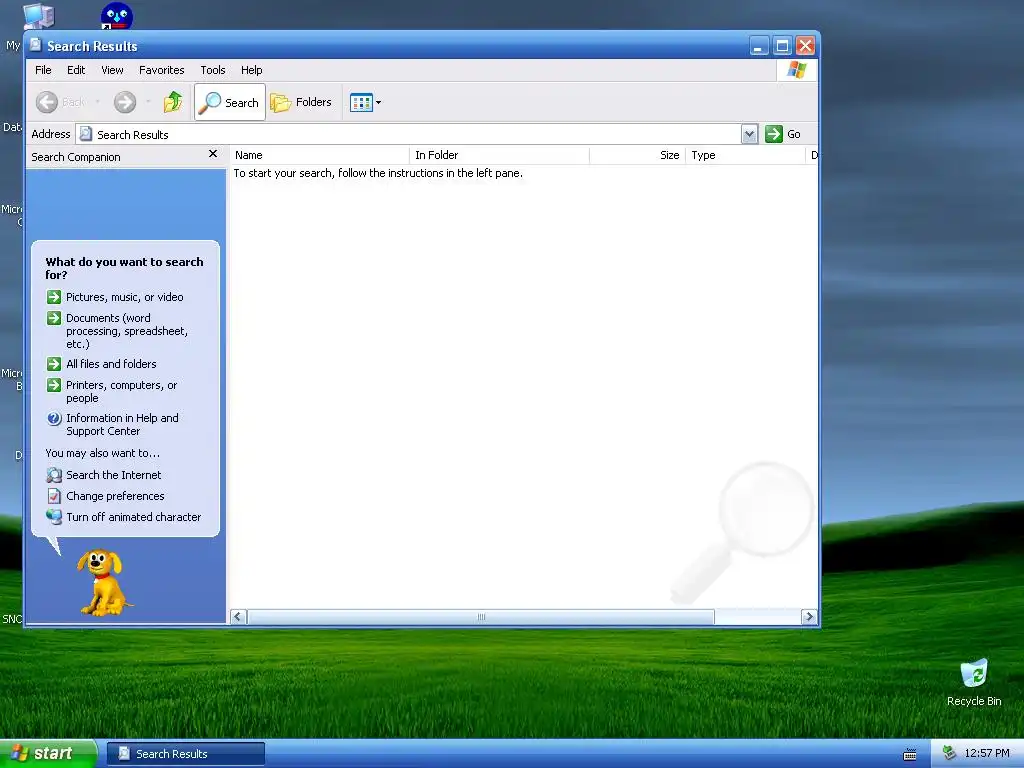This screenshot has height=768, width=1024.
Task: Open the Forward history dropdown arrow
Action: 148,102
